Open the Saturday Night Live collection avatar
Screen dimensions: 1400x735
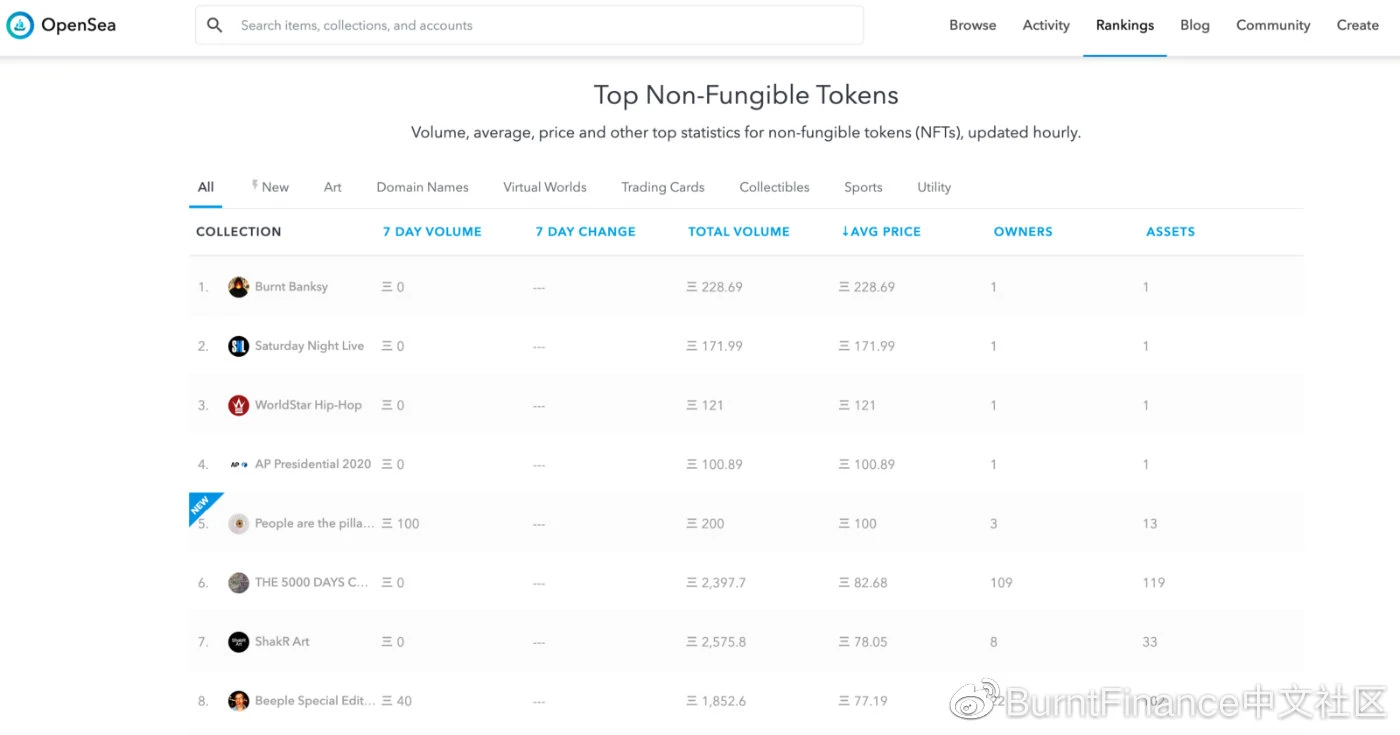pos(238,346)
